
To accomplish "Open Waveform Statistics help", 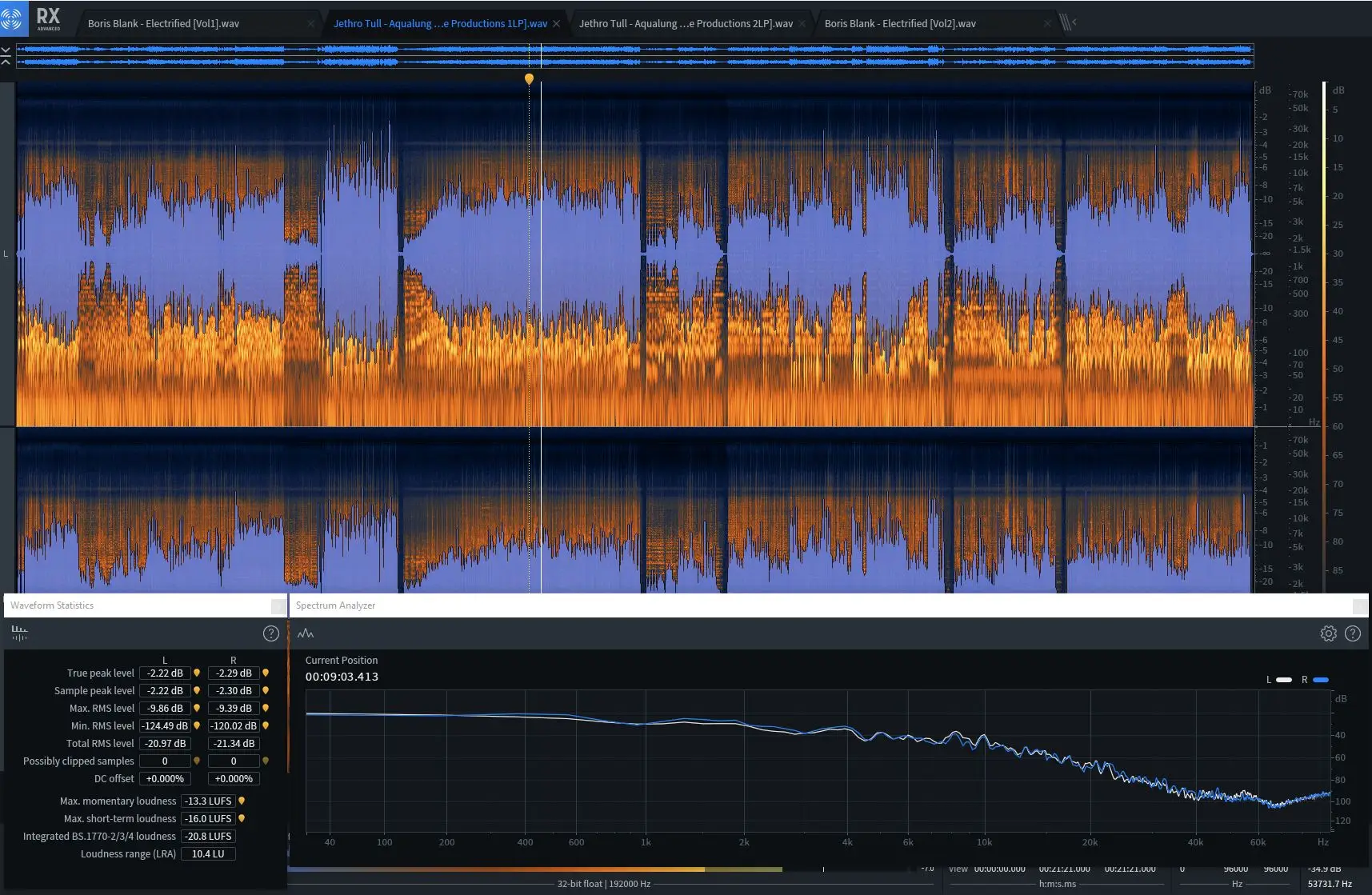I will pyautogui.click(x=271, y=633).
